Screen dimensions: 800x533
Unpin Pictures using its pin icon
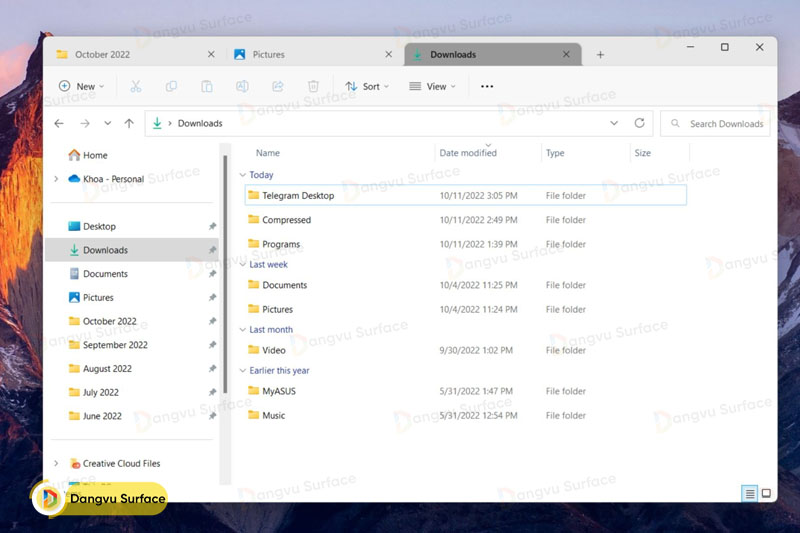[212, 297]
